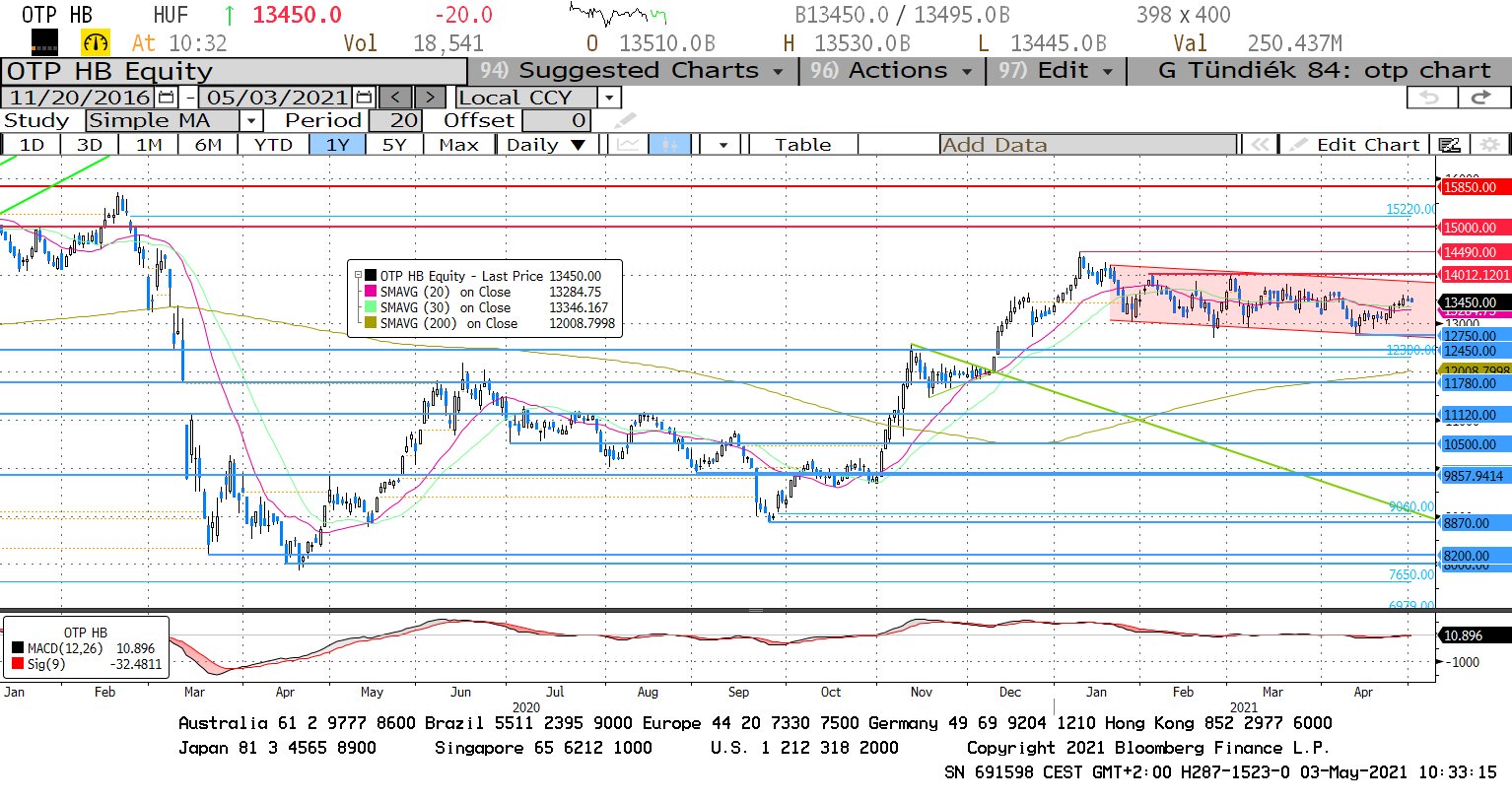Screen dimensions: 1512x801
Task: Open Daily periodicity dropdown
Action: coord(545,145)
